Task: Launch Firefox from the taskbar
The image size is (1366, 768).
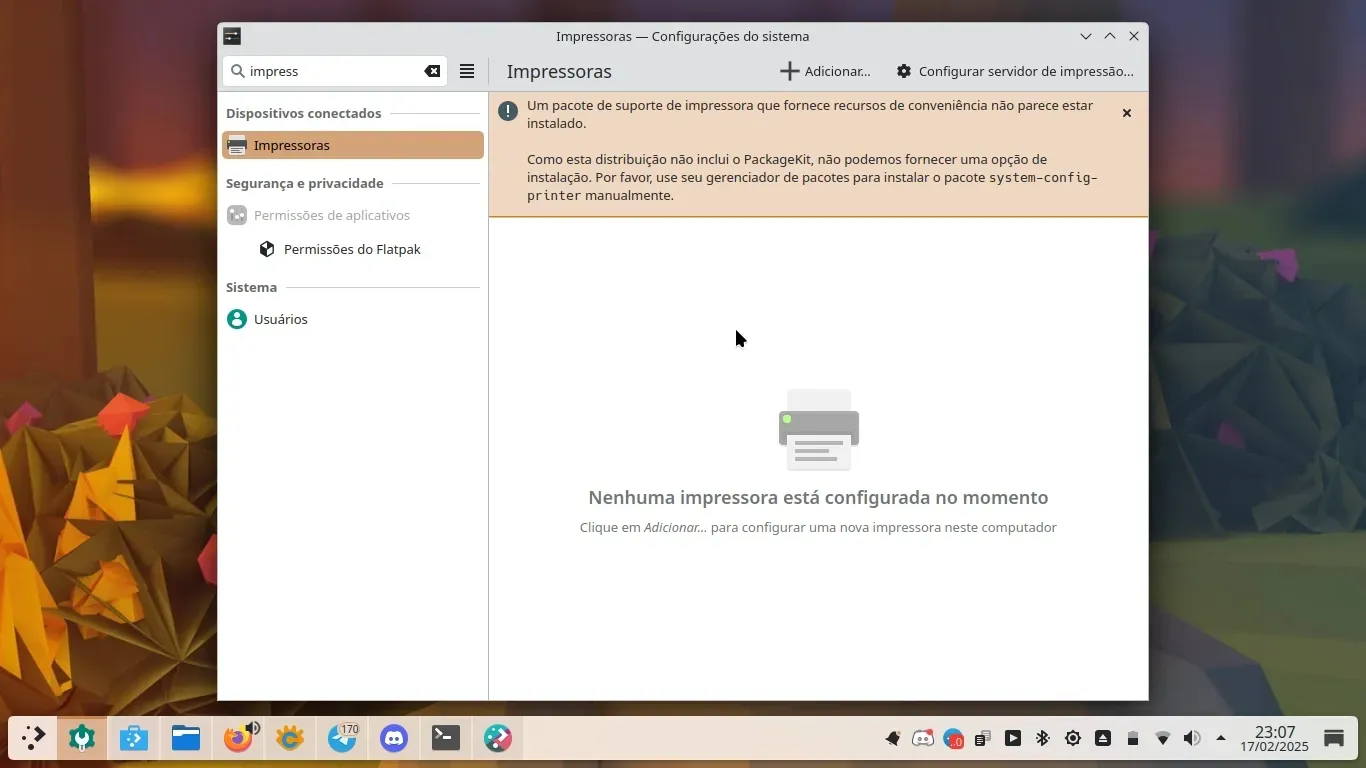Action: [238, 739]
